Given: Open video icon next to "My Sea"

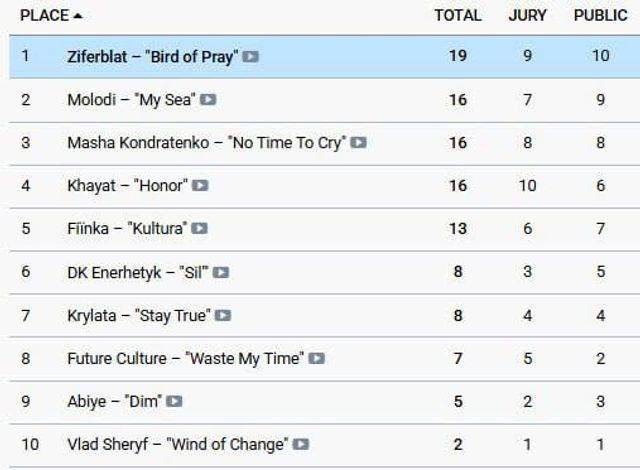Looking at the screenshot, I should (x=208, y=99).
